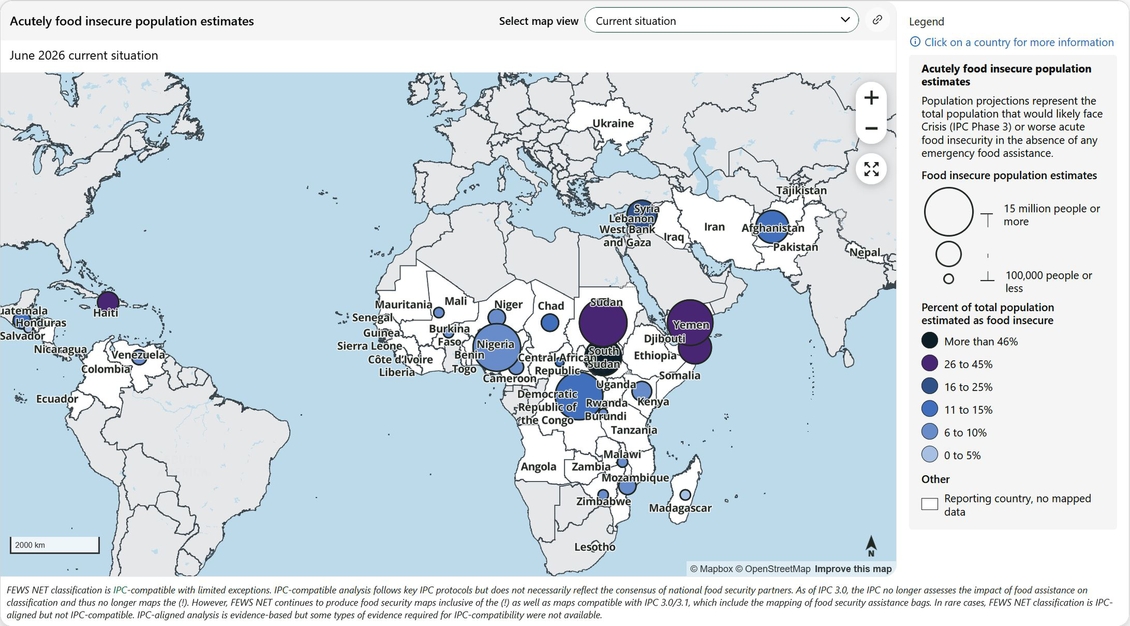Click the Lesotho label on the map
The height and width of the screenshot is (626, 1130).
click(595, 547)
